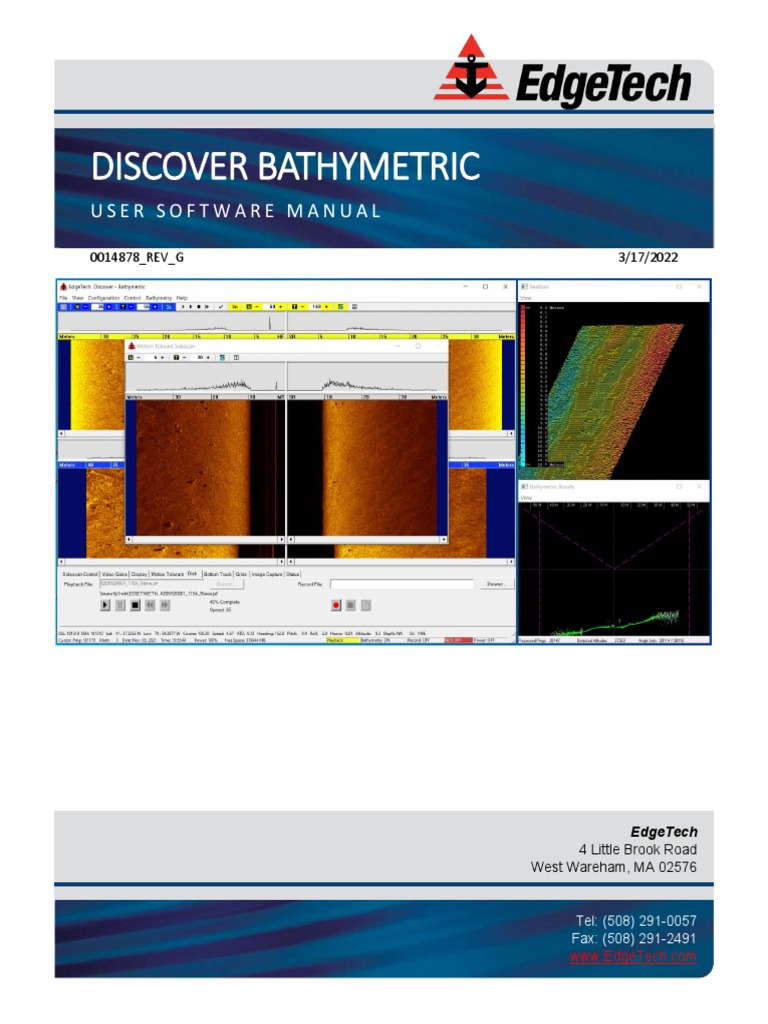Switch to the Bottom Track tab
This screenshot has width=768, height=1024.
coord(217,574)
